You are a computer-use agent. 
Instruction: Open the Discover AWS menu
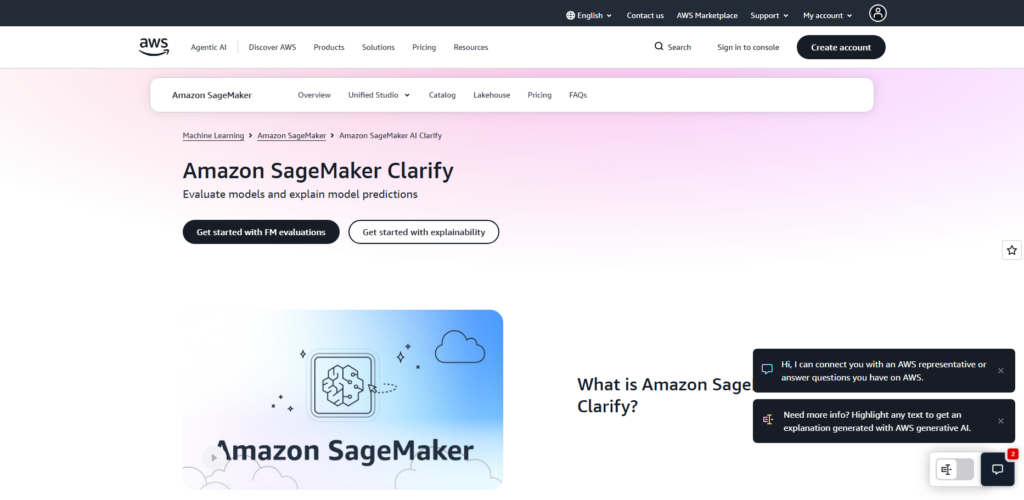(272, 47)
